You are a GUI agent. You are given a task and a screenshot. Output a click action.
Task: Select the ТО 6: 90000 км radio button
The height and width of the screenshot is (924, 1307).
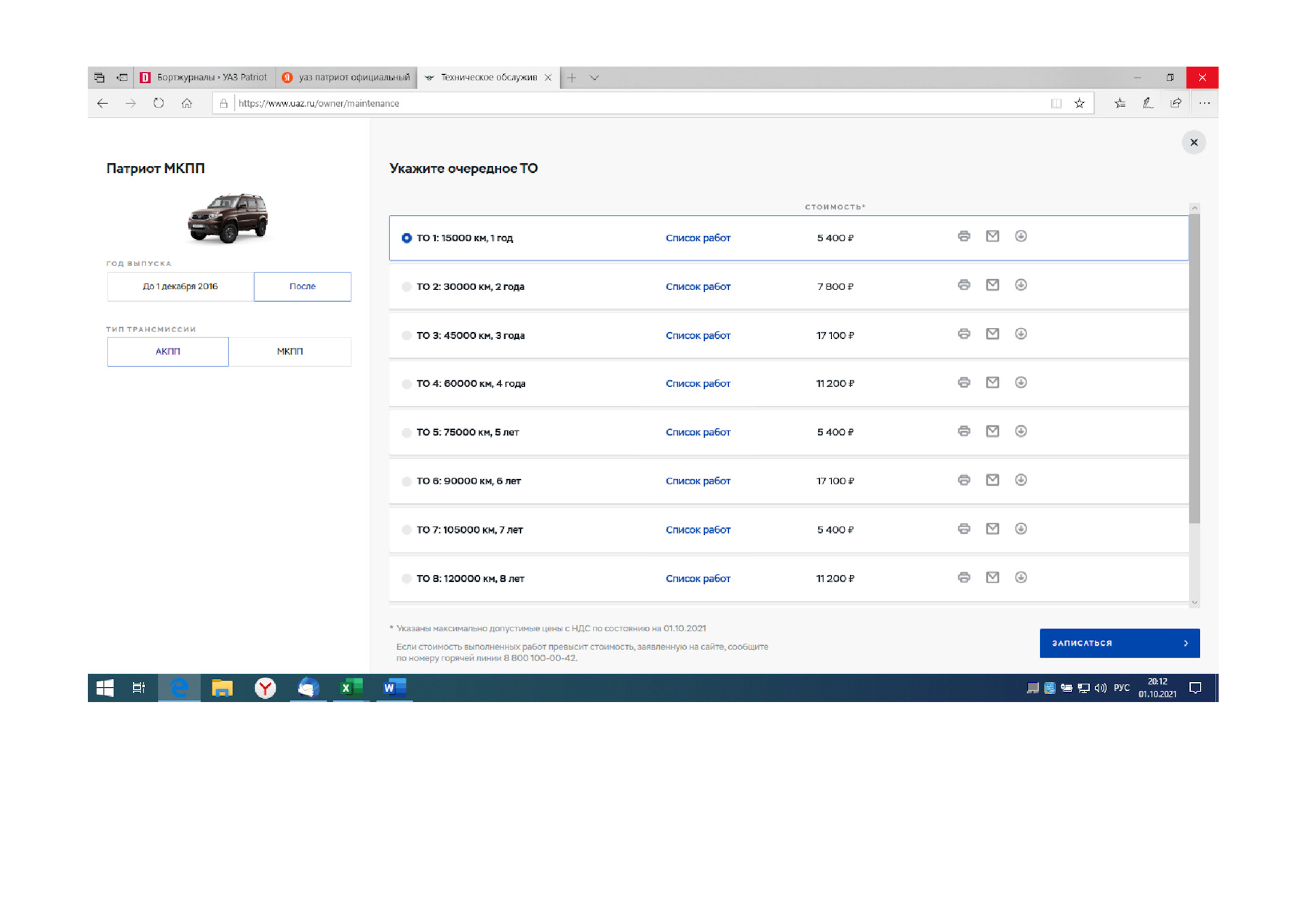pos(406,482)
